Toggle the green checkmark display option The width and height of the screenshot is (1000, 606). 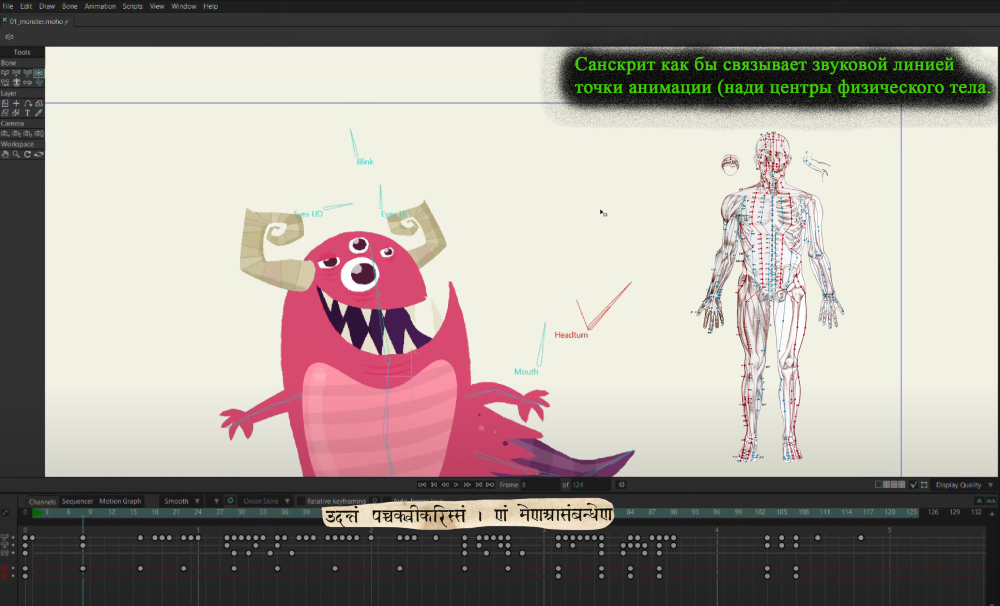click(913, 485)
